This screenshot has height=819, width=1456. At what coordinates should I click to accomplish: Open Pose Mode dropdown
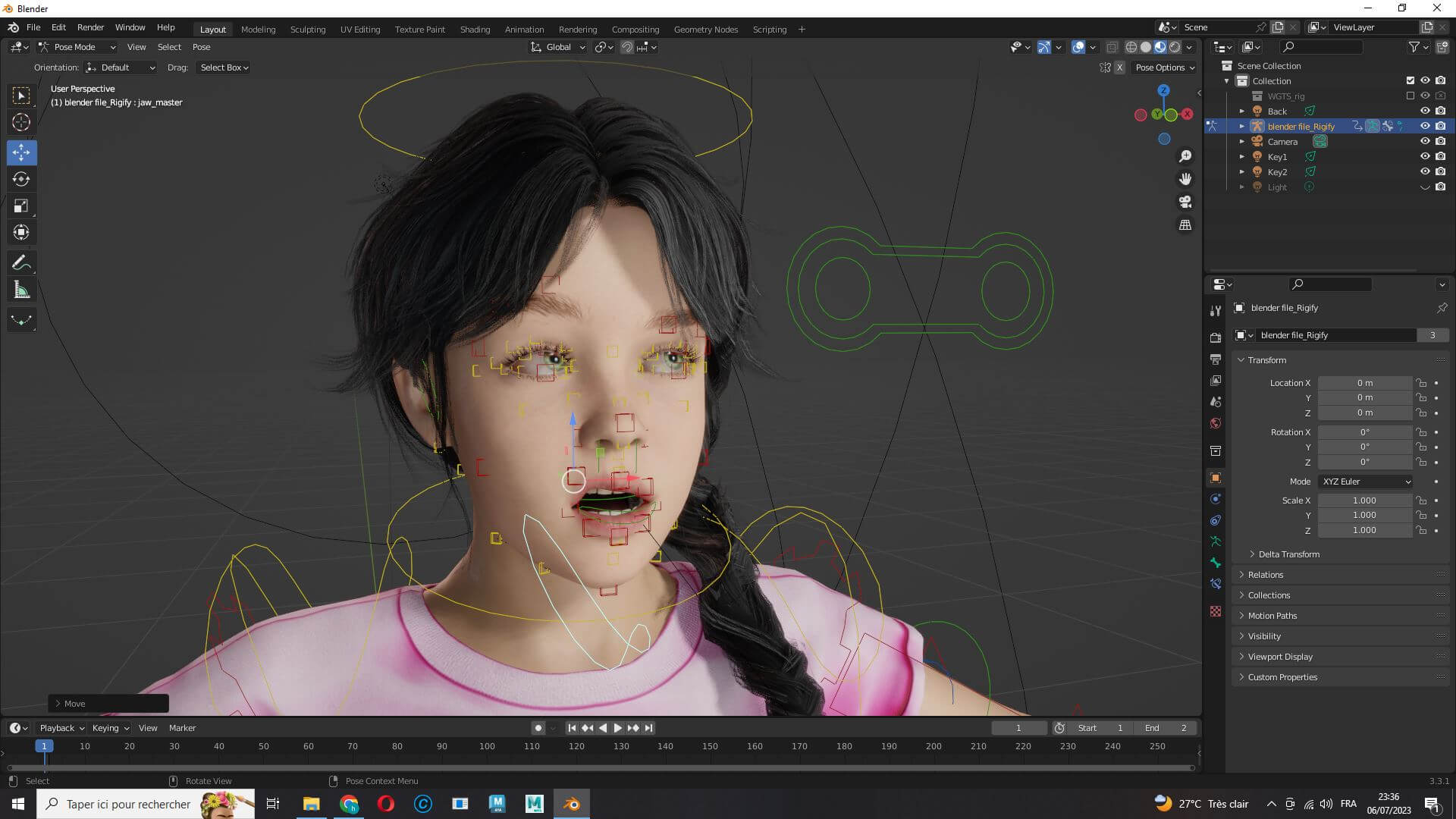pyautogui.click(x=77, y=47)
